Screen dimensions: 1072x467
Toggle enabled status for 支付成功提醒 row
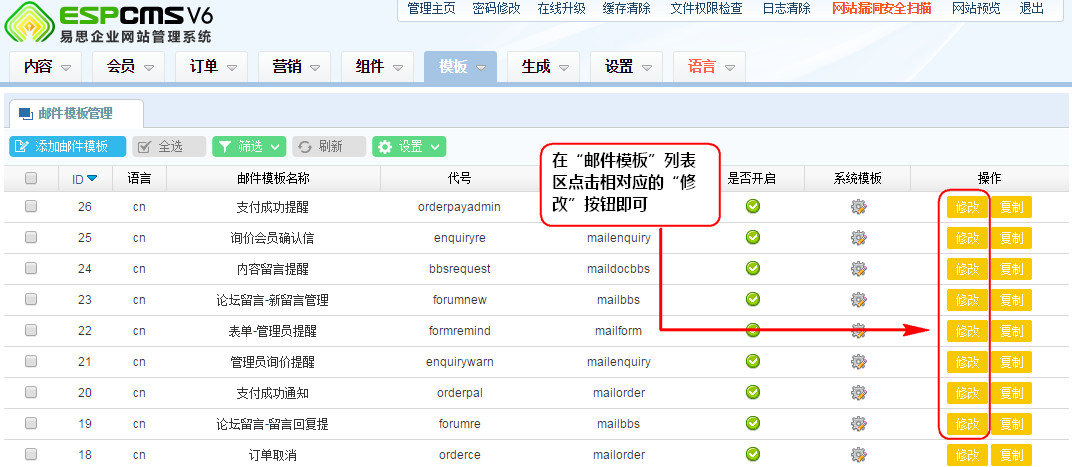(753, 206)
